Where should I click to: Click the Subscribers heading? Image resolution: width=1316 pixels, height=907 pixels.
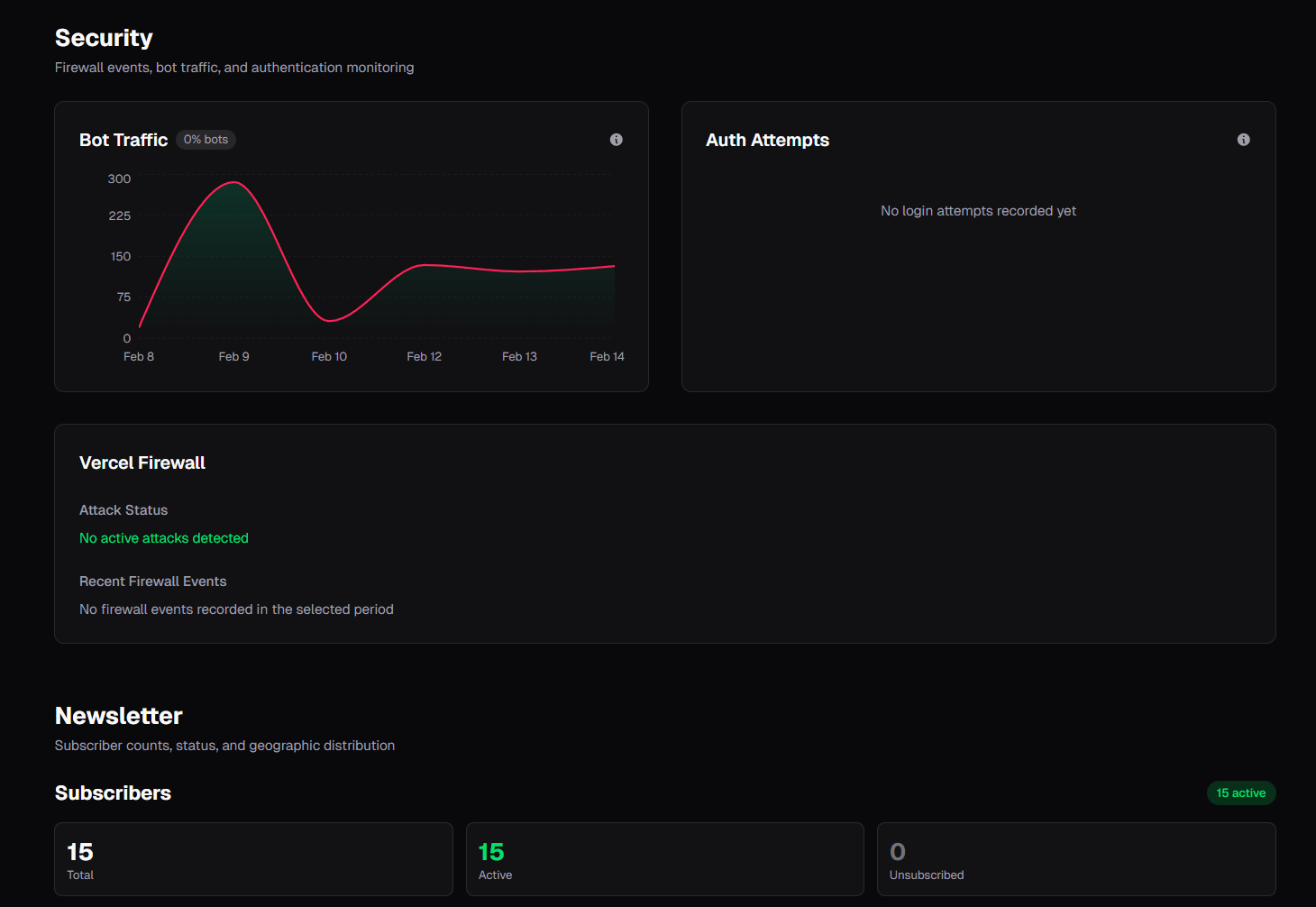[113, 792]
